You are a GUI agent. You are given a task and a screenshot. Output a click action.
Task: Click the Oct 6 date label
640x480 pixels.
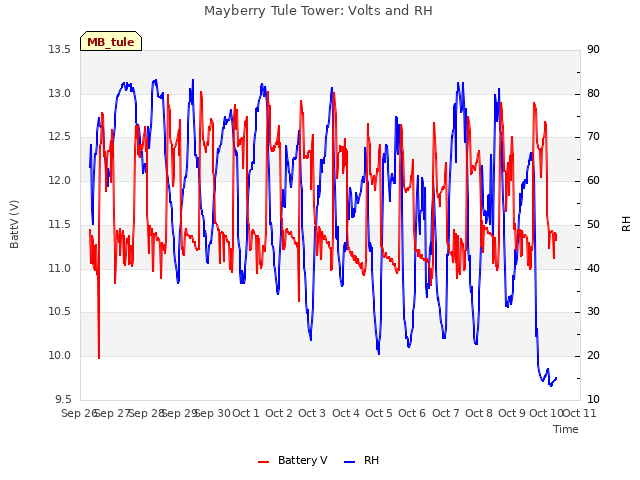[x=412, y=413]
